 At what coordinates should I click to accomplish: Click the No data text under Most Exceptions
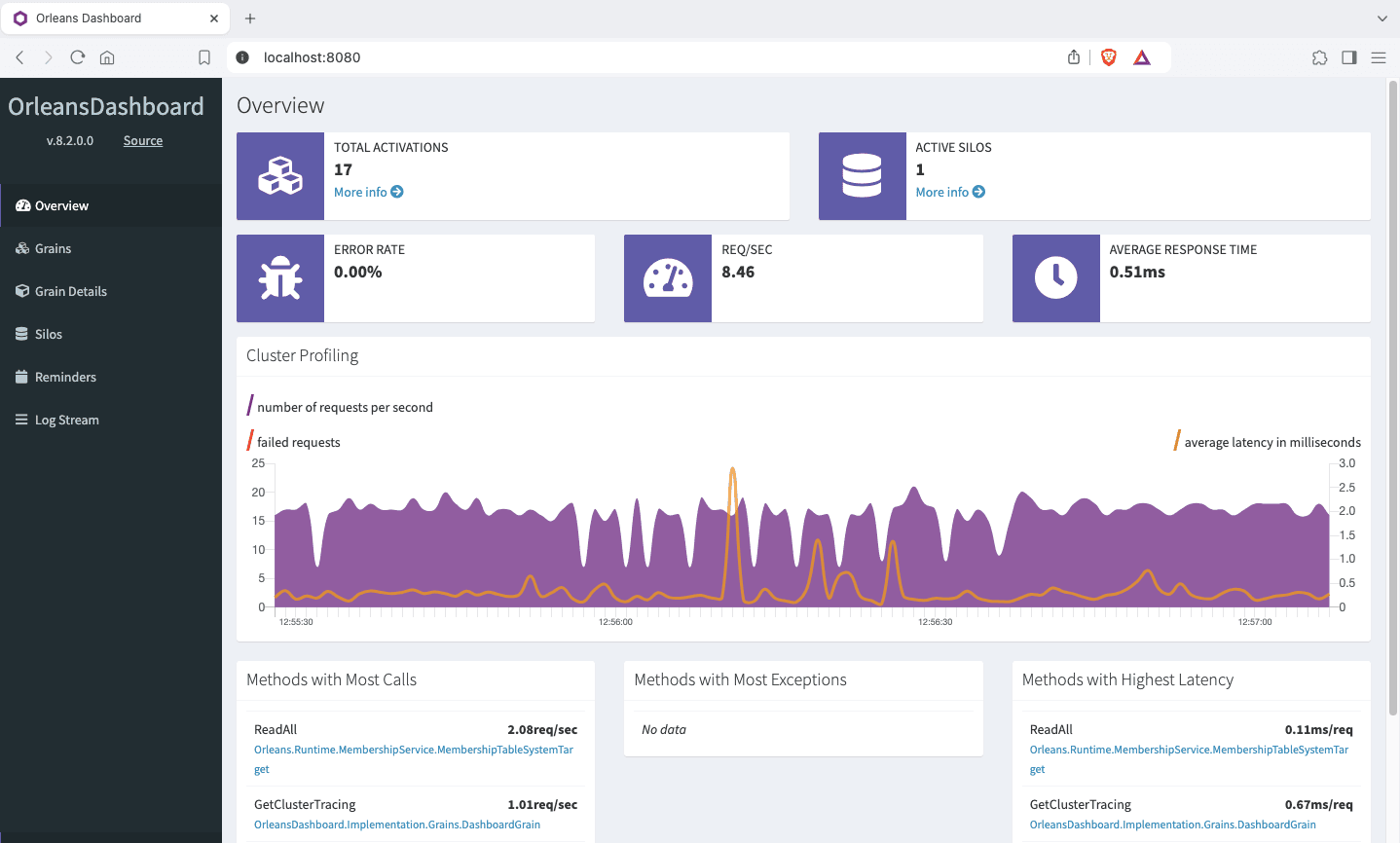(664, 729)
